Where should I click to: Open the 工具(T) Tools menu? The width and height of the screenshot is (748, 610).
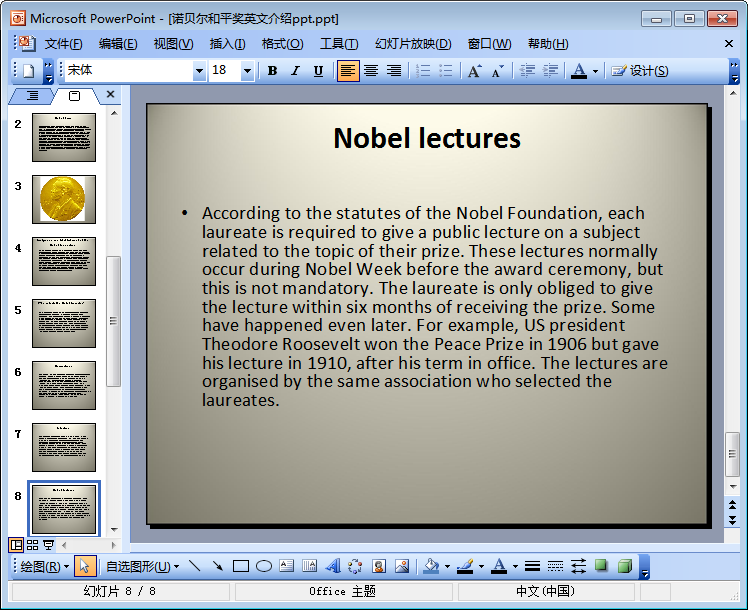339,44
